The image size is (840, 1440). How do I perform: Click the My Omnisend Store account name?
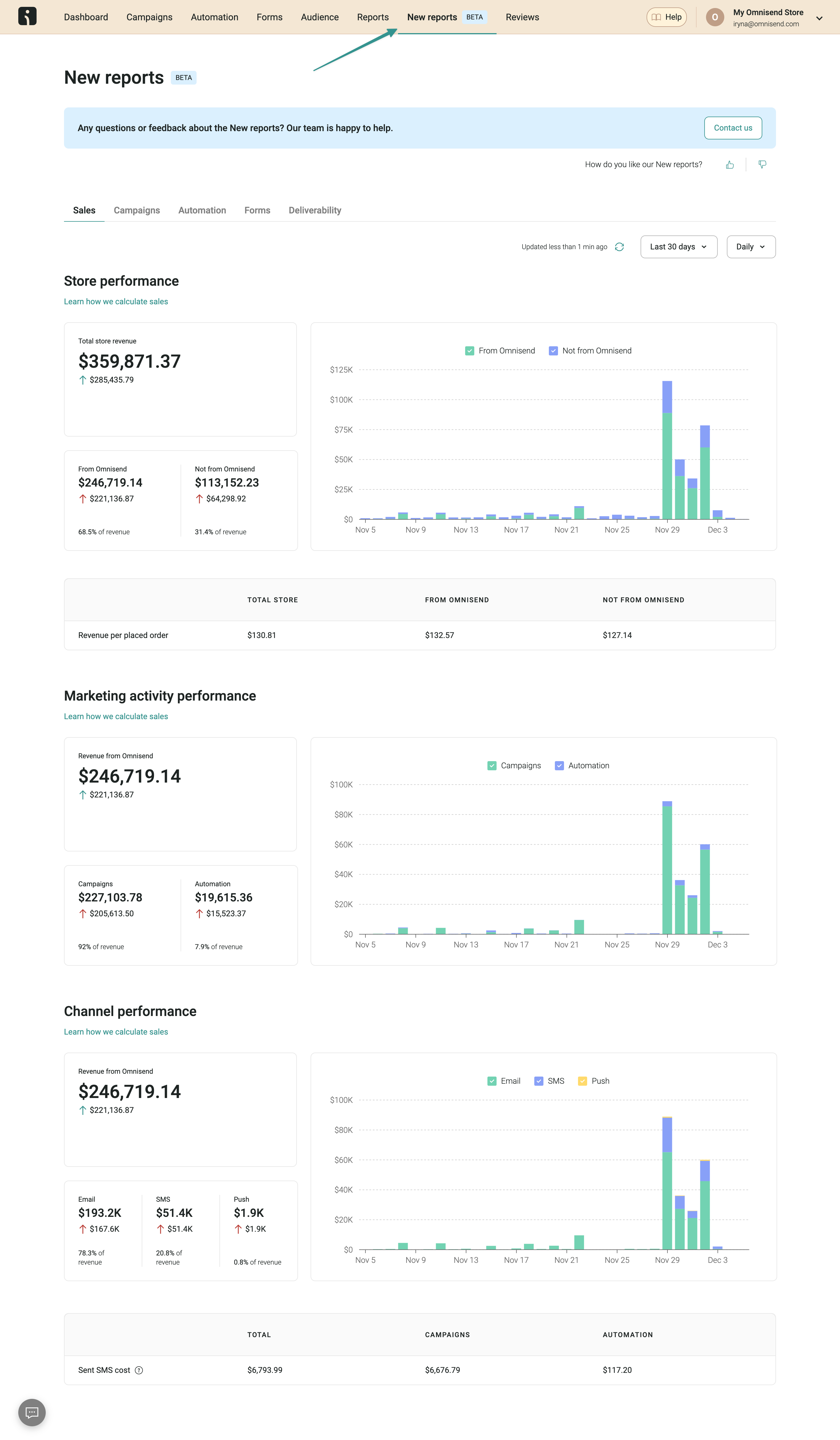(x=768, y=12)
